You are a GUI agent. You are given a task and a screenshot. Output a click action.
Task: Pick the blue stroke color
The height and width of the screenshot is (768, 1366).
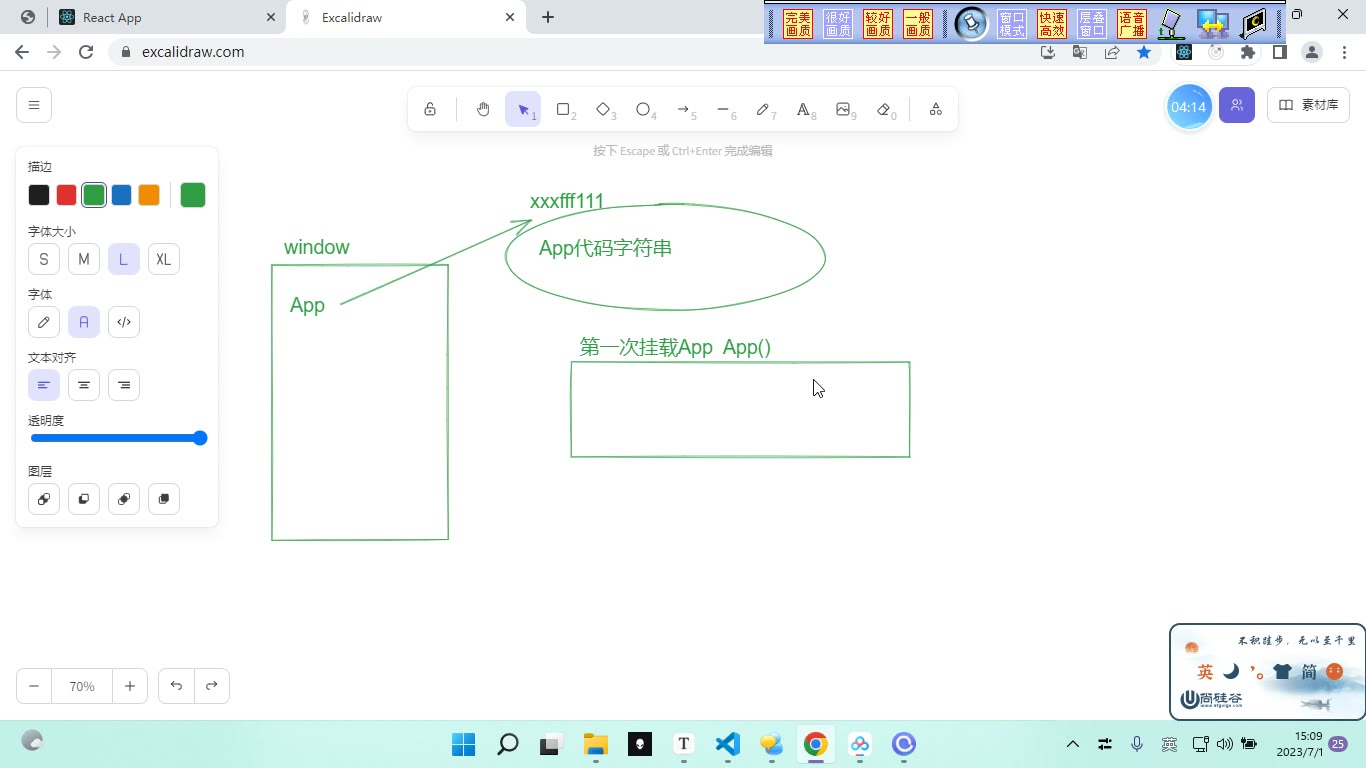coord(121,195)
